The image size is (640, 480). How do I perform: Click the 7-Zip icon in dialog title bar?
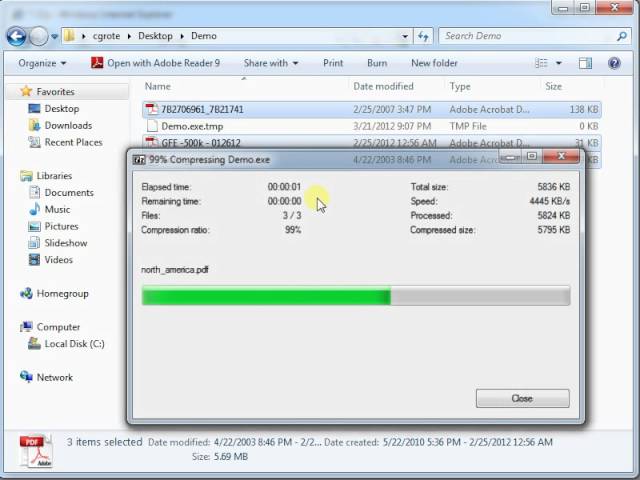click(139, 160)
